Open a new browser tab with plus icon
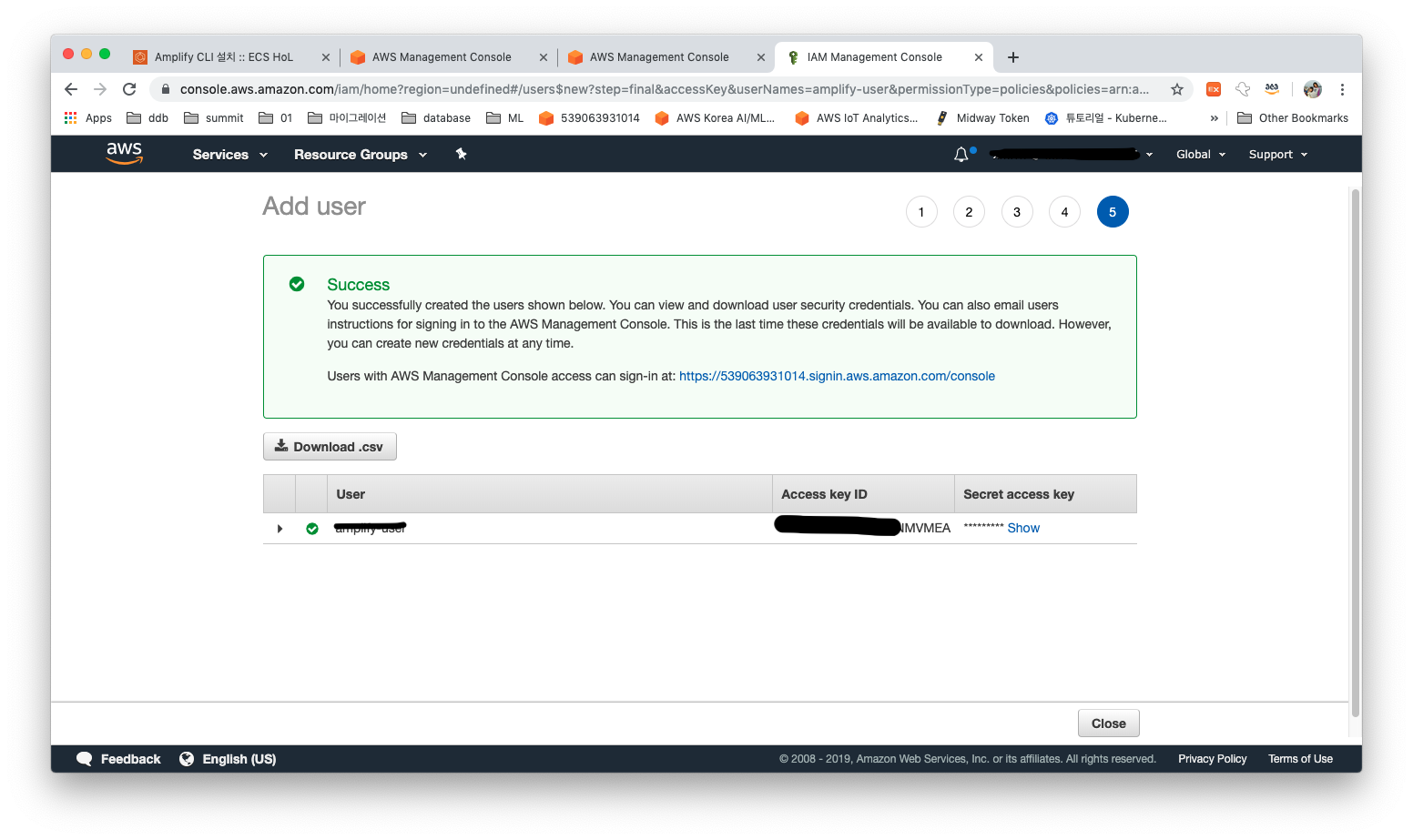1413x840 pixels. pos(1013,57)
